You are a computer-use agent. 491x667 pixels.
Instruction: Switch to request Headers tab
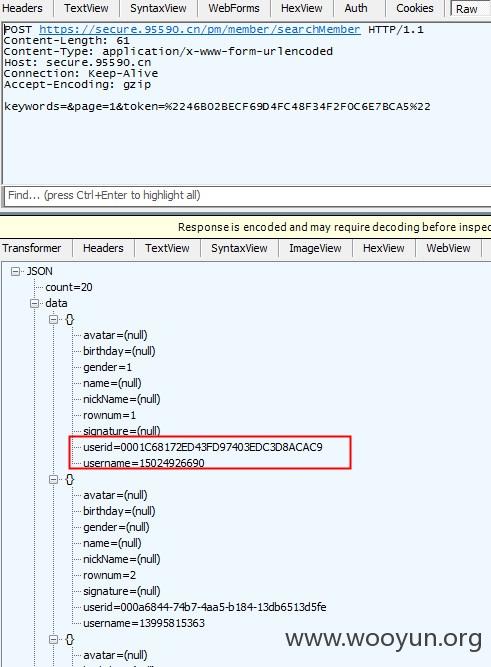coord(23,8)
